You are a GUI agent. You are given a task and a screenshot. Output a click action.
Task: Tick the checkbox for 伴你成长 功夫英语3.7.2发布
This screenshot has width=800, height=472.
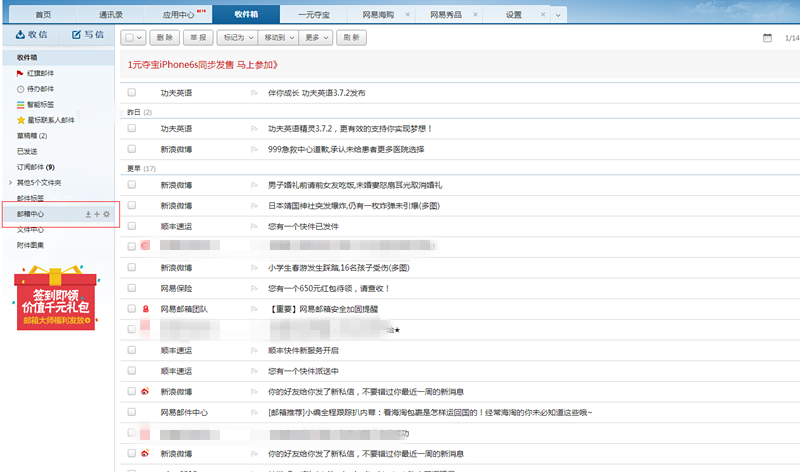click(132, 92)
